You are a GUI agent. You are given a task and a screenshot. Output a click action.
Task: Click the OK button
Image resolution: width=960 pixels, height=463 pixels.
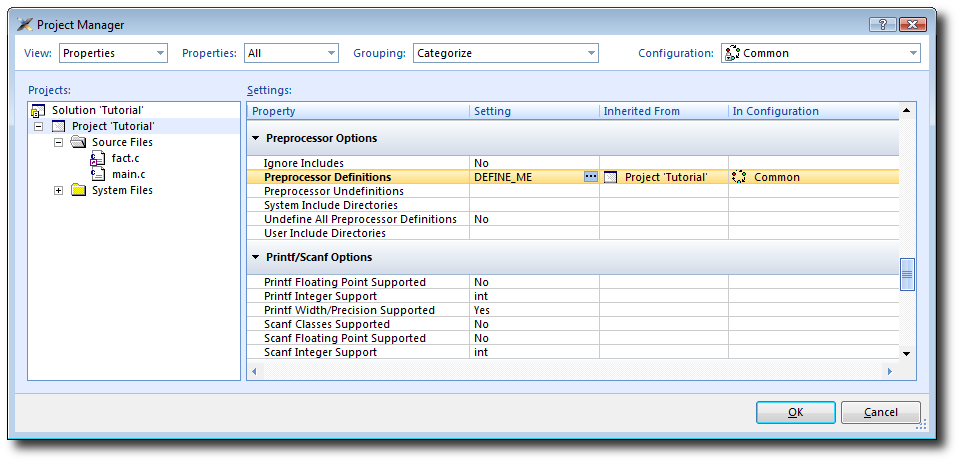[795, 412]
